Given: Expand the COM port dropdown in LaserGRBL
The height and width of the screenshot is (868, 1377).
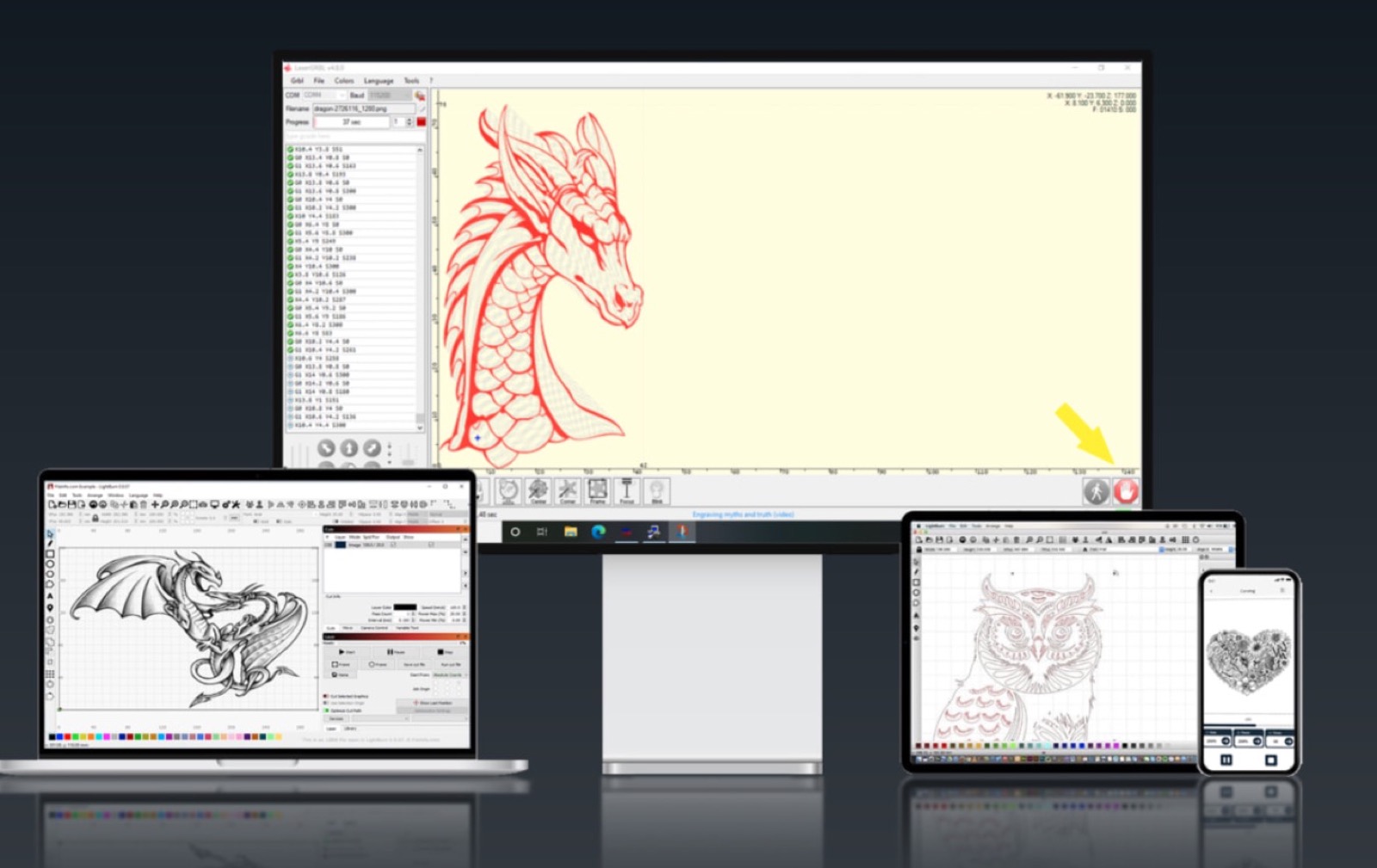Looking at the screenshot, I should [324, 95].
